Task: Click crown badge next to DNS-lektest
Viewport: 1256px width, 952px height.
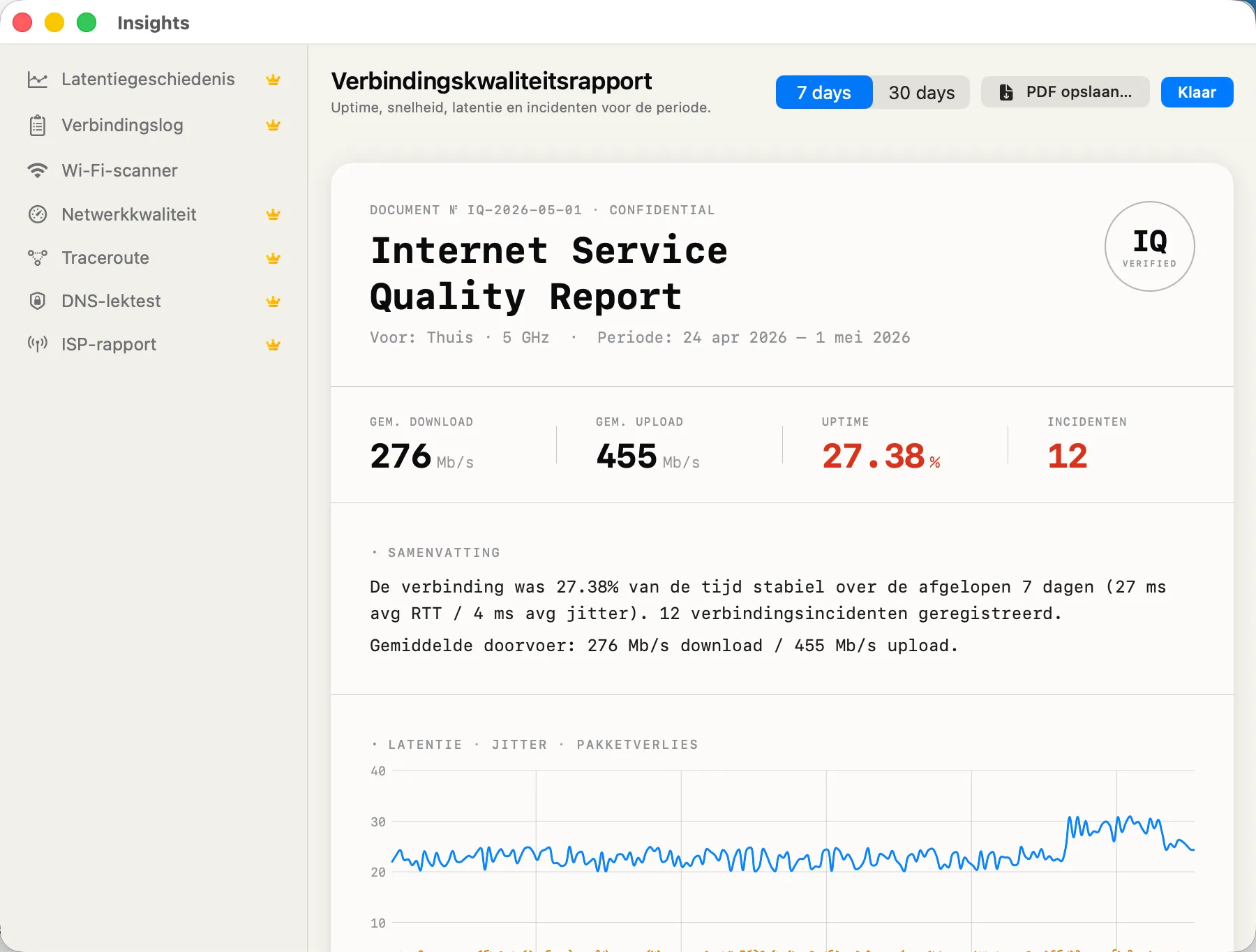Action: coord(274,302)
